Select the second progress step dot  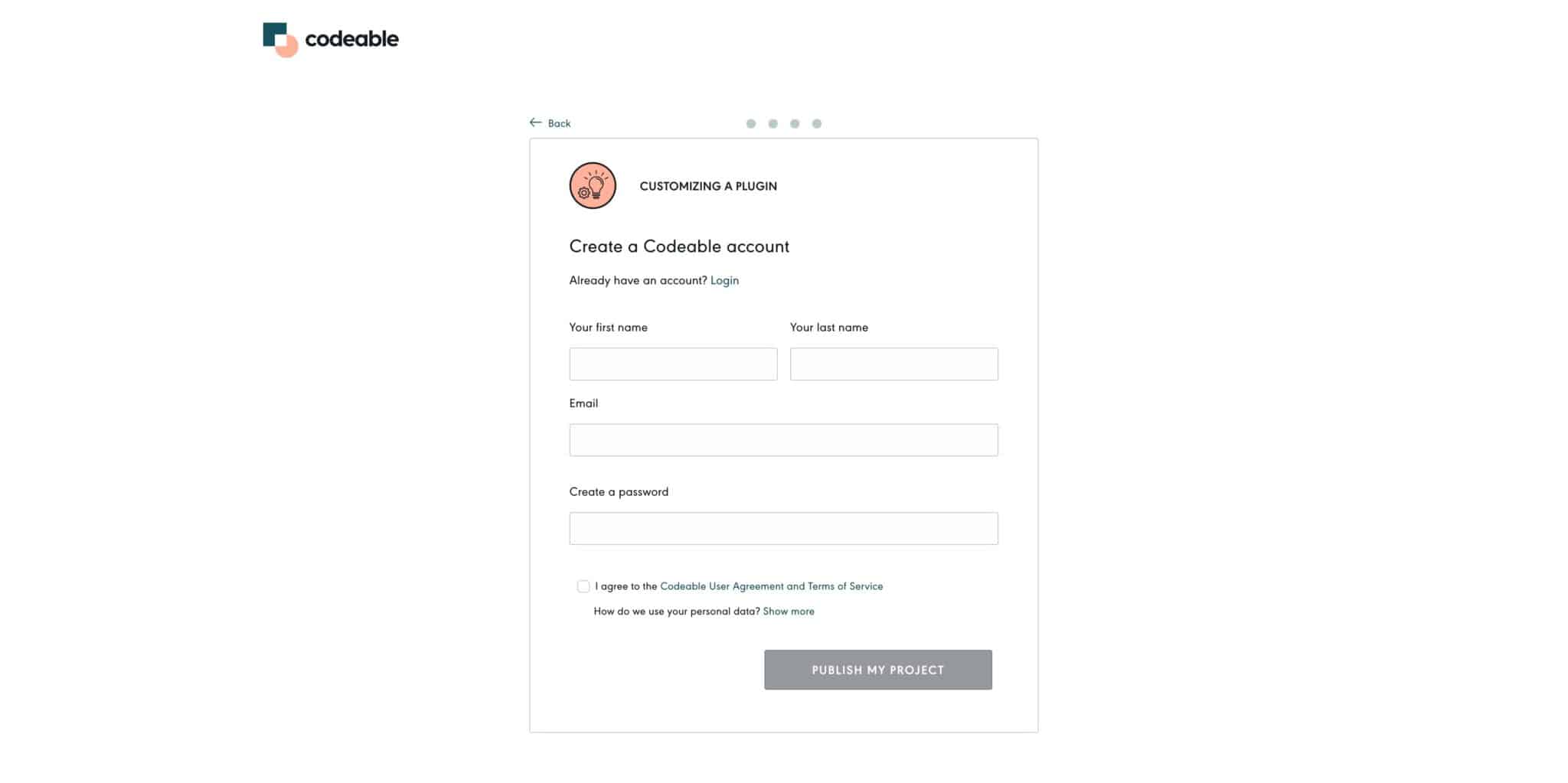(x=773, y=122)
